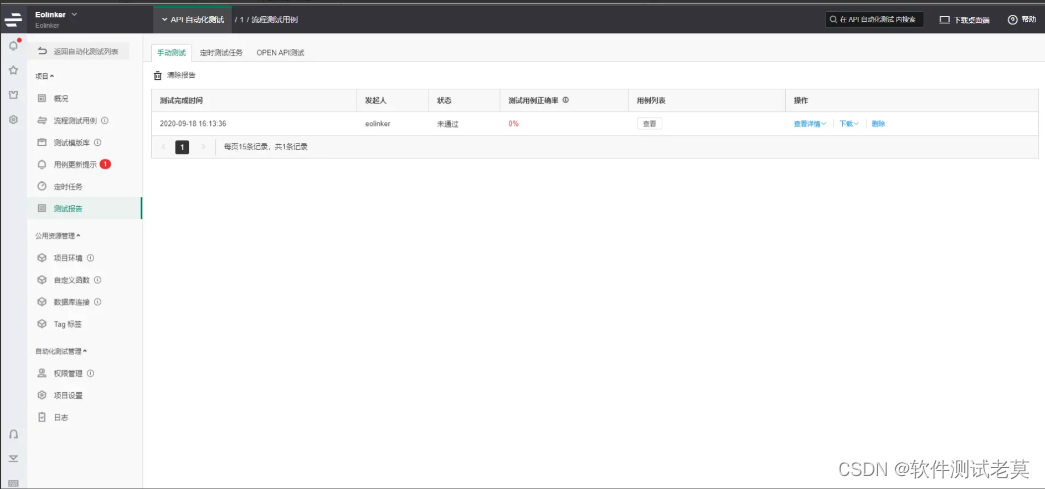Screen dimensions: 1045x489
Task: Click 返回自动化测试列表 button
Action: click(80, 51)
